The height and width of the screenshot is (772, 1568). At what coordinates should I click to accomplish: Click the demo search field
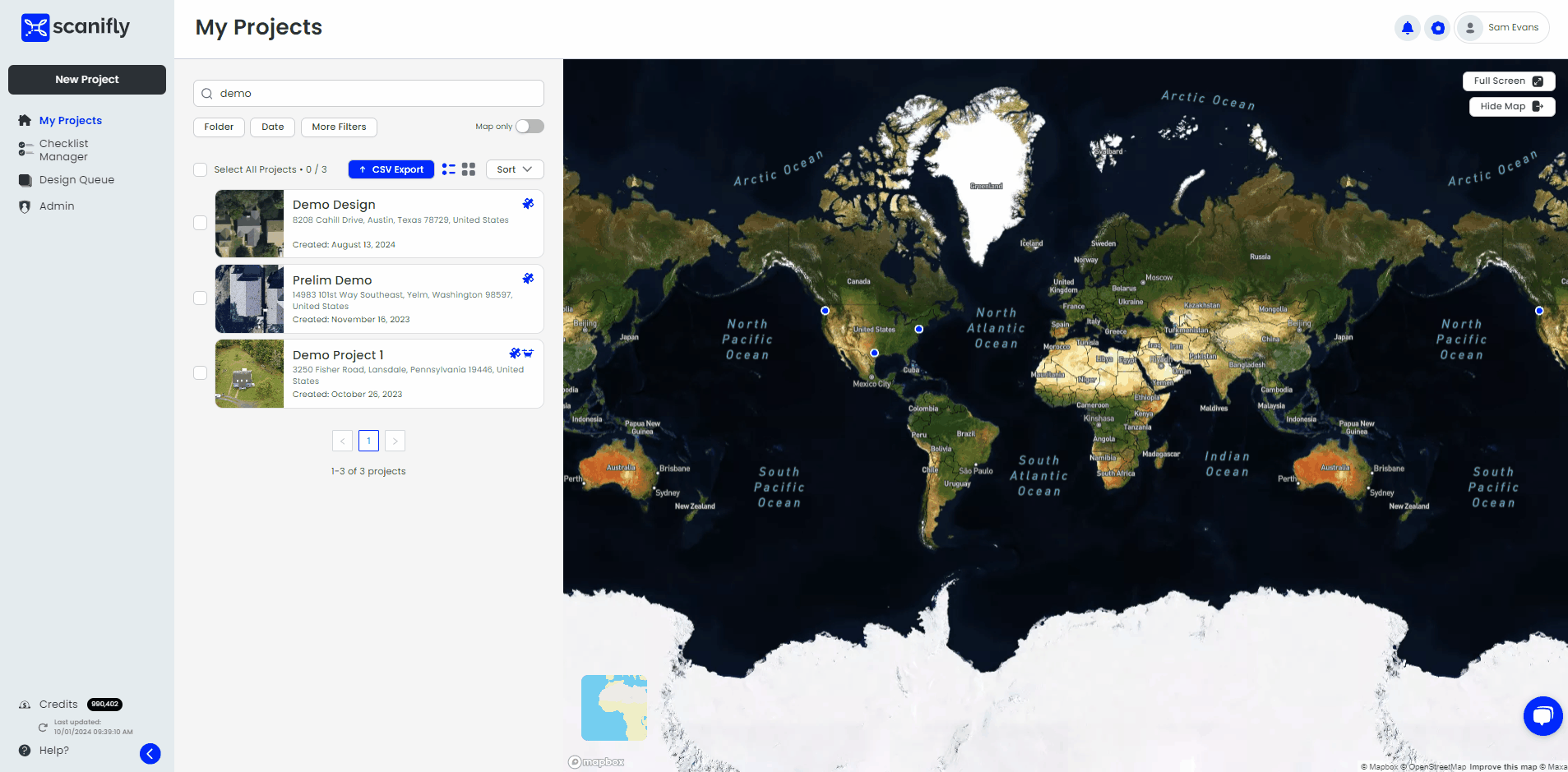[368, 94]
